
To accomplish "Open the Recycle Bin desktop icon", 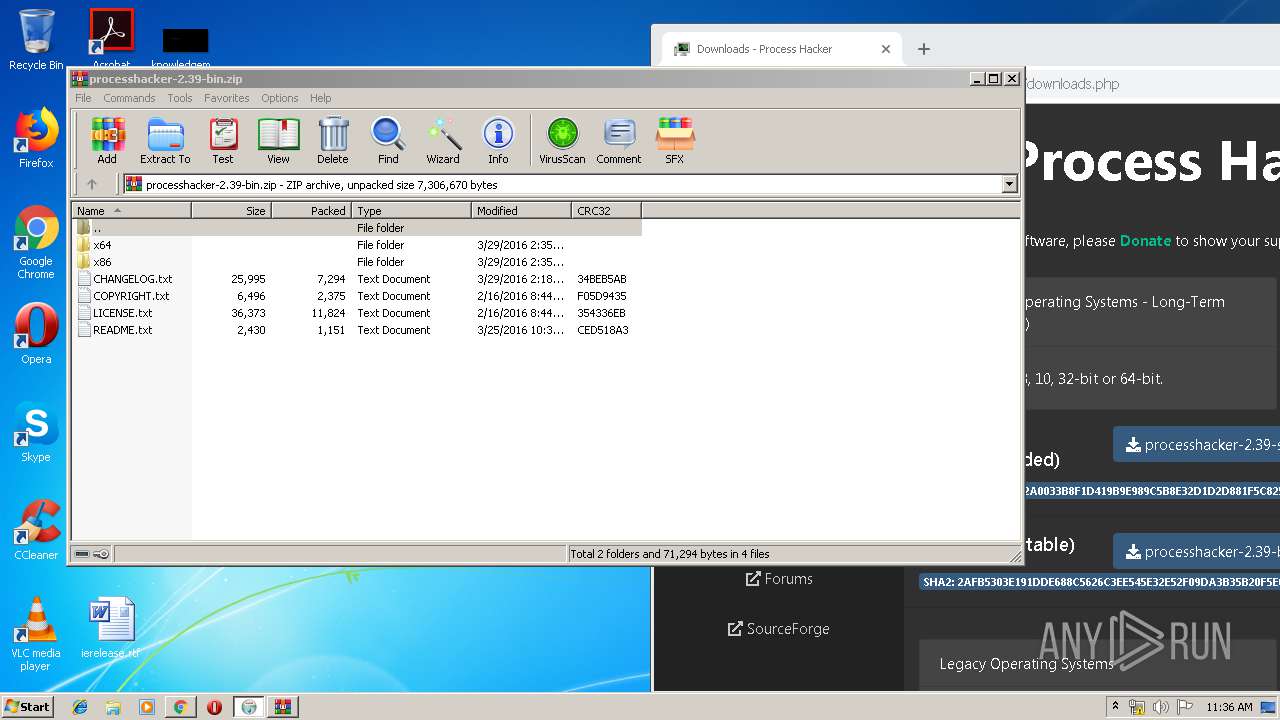I will tap(36, 40).
